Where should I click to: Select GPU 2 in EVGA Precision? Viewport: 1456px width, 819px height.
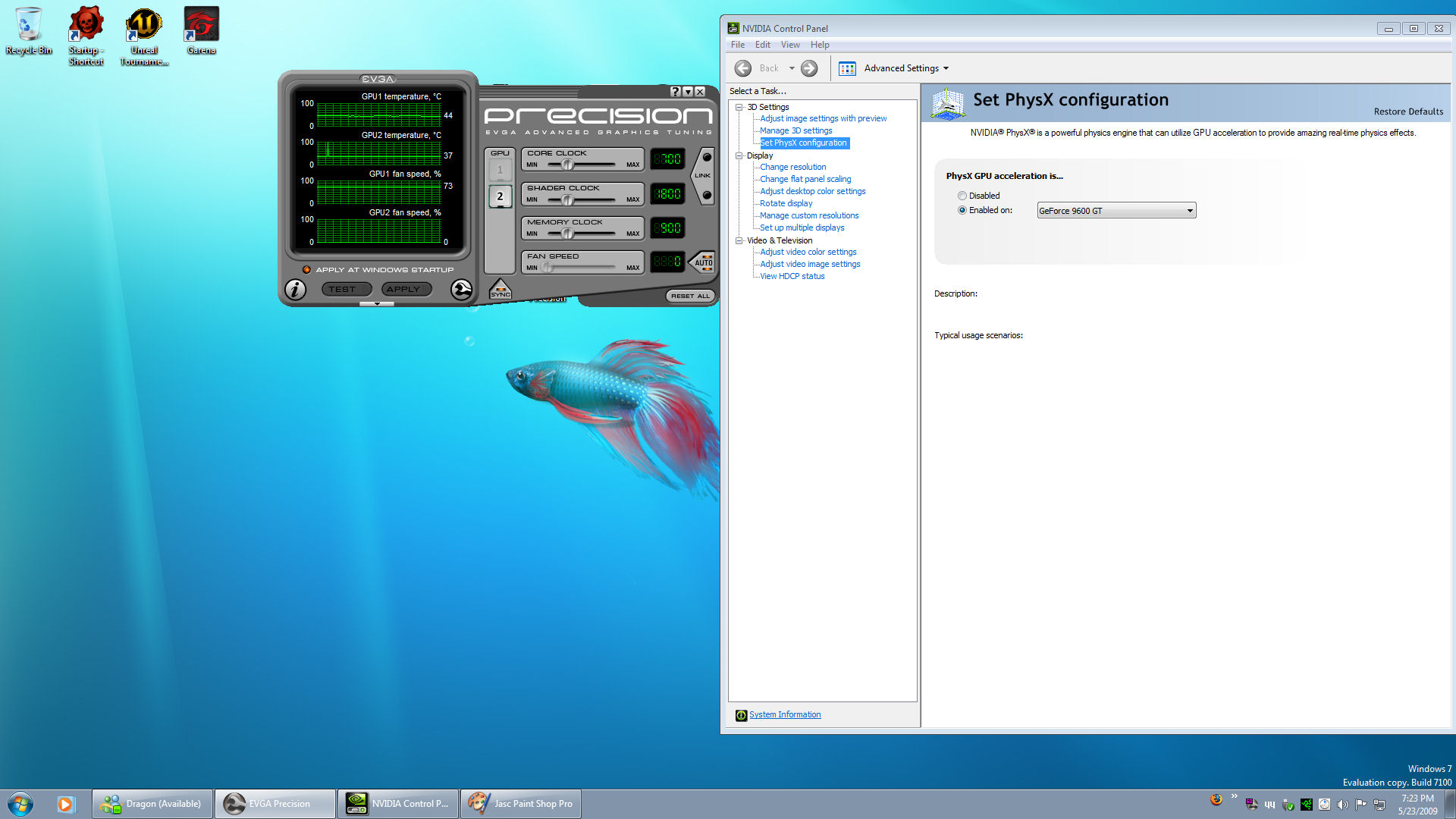click(x=500, y=196)
